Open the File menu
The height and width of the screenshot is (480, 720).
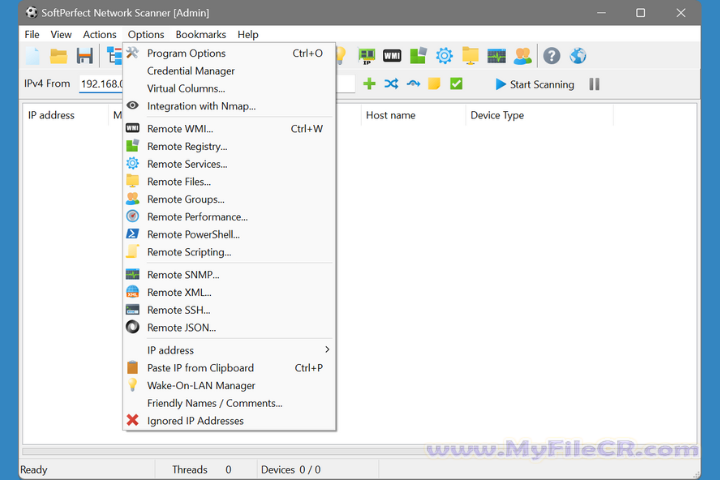click(x=32, y=34)
